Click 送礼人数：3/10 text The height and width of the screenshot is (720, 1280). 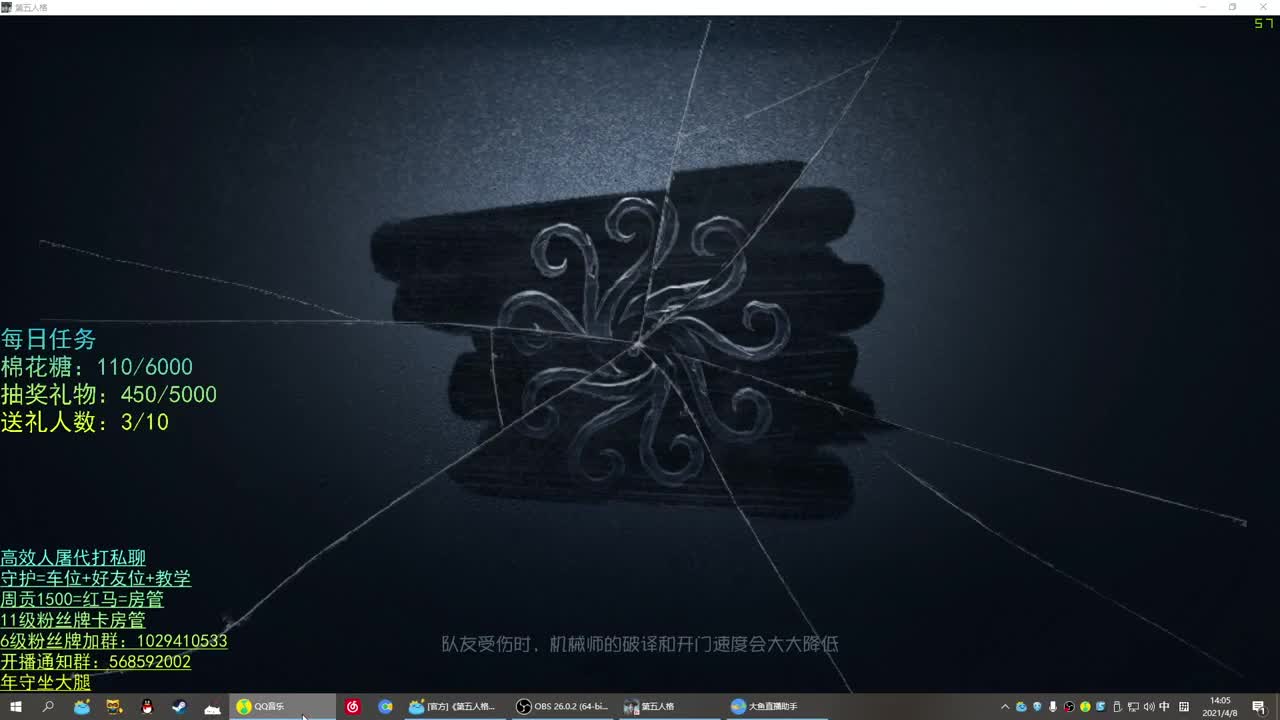point(85,422)
